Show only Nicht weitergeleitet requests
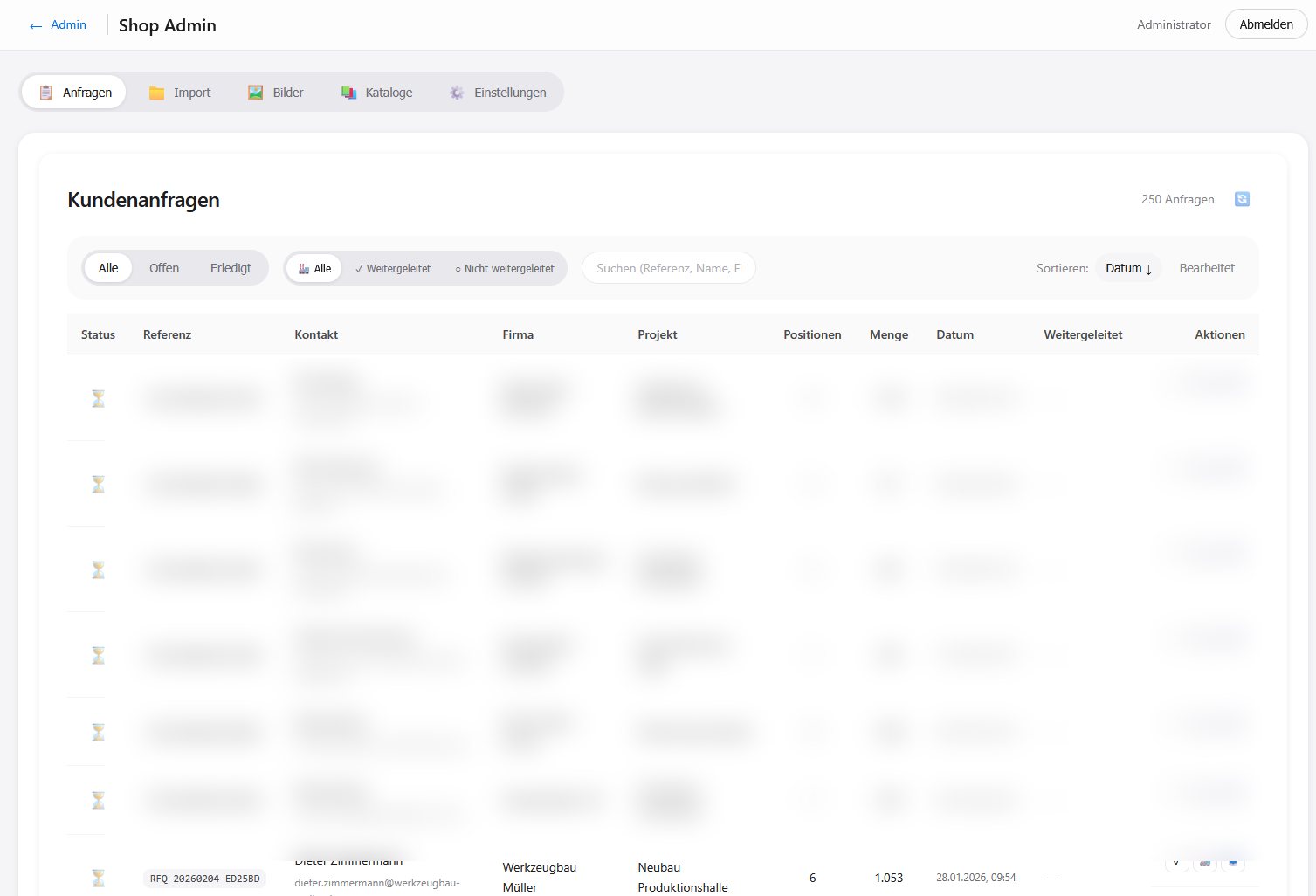1316x896 pixels. 505,268
